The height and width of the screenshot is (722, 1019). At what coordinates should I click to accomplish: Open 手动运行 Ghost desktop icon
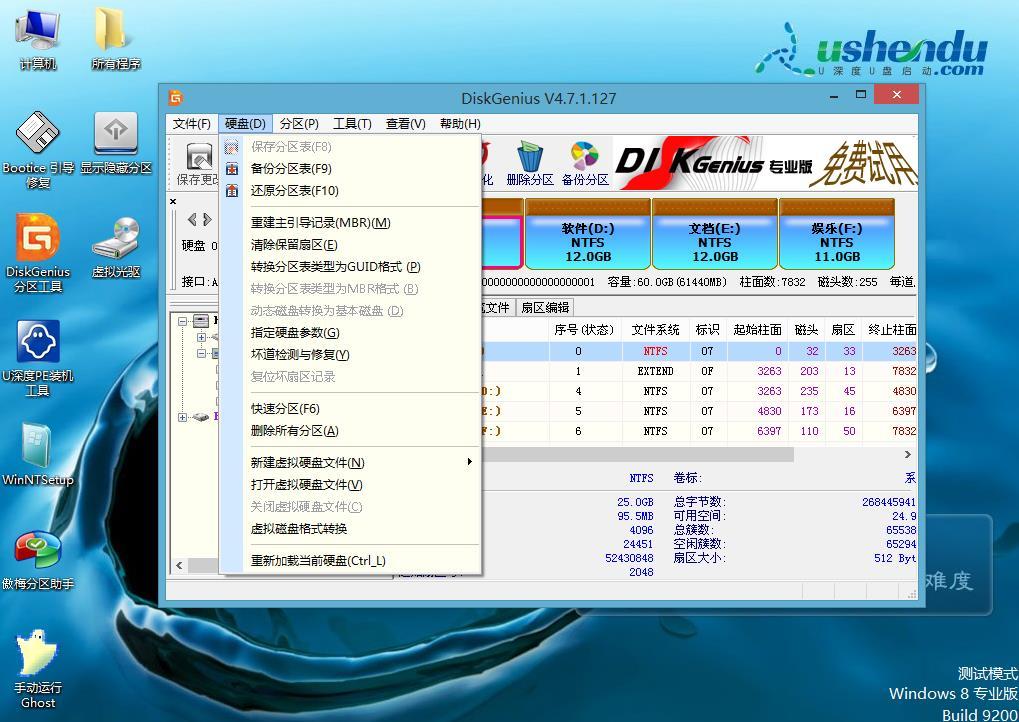click(38, 669)
